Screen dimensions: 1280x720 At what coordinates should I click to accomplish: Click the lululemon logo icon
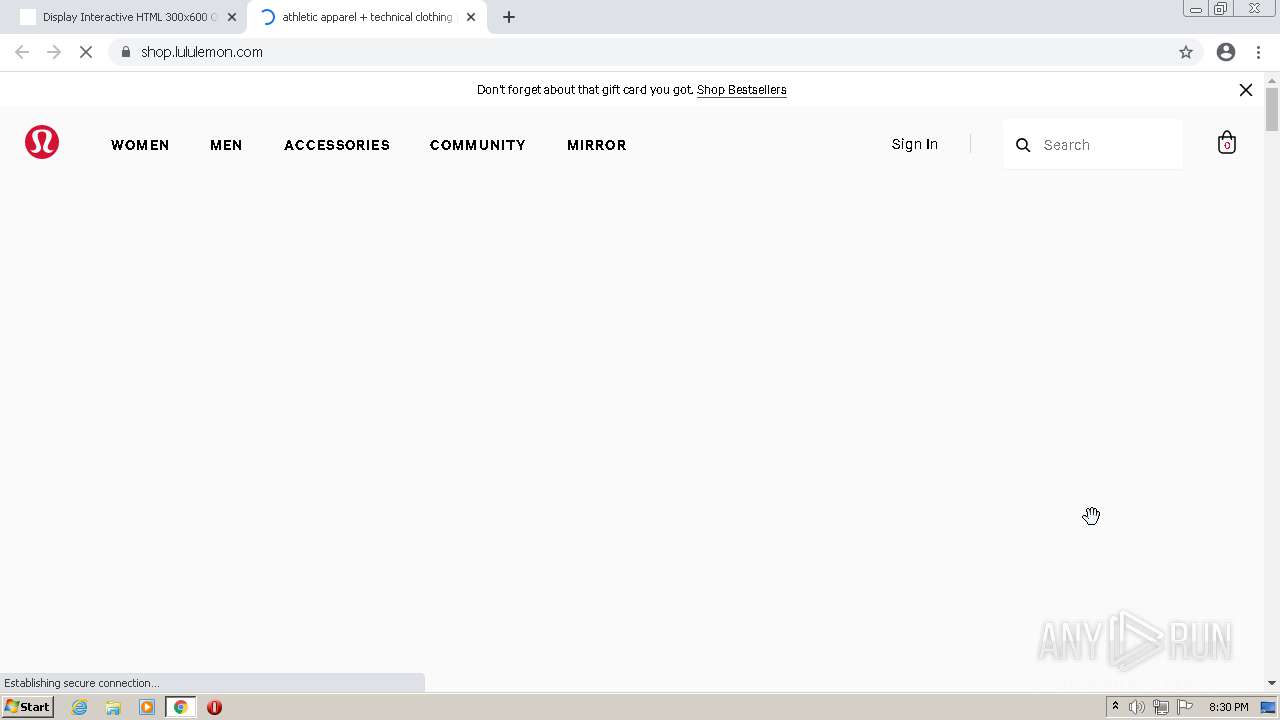42,142
